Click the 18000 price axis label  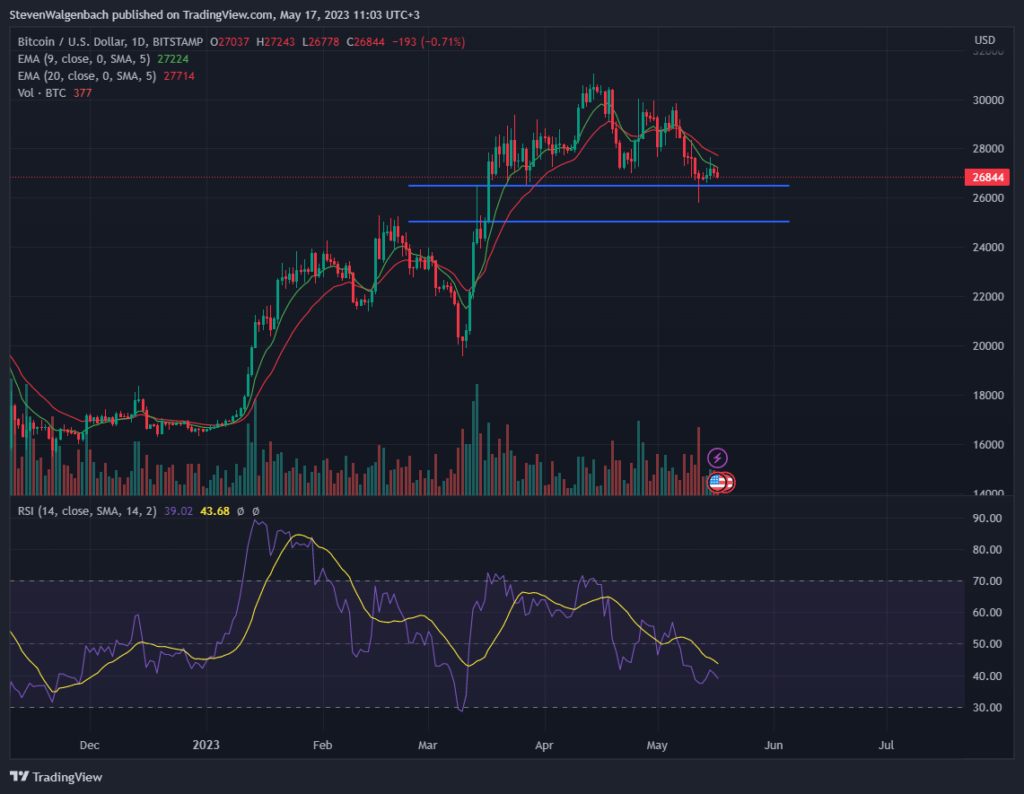tap(988, 395)
